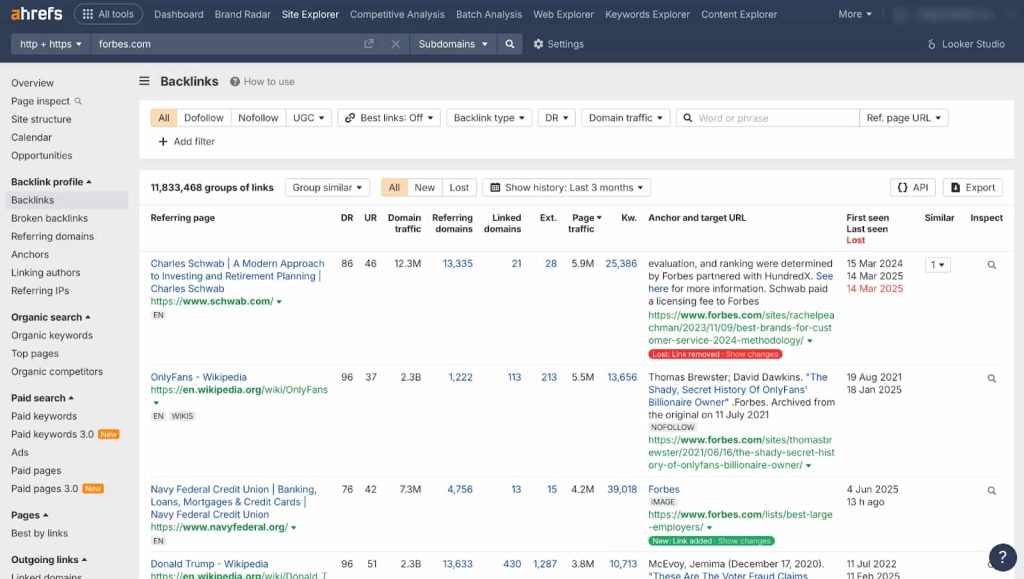Click the API button

[912, 187]
